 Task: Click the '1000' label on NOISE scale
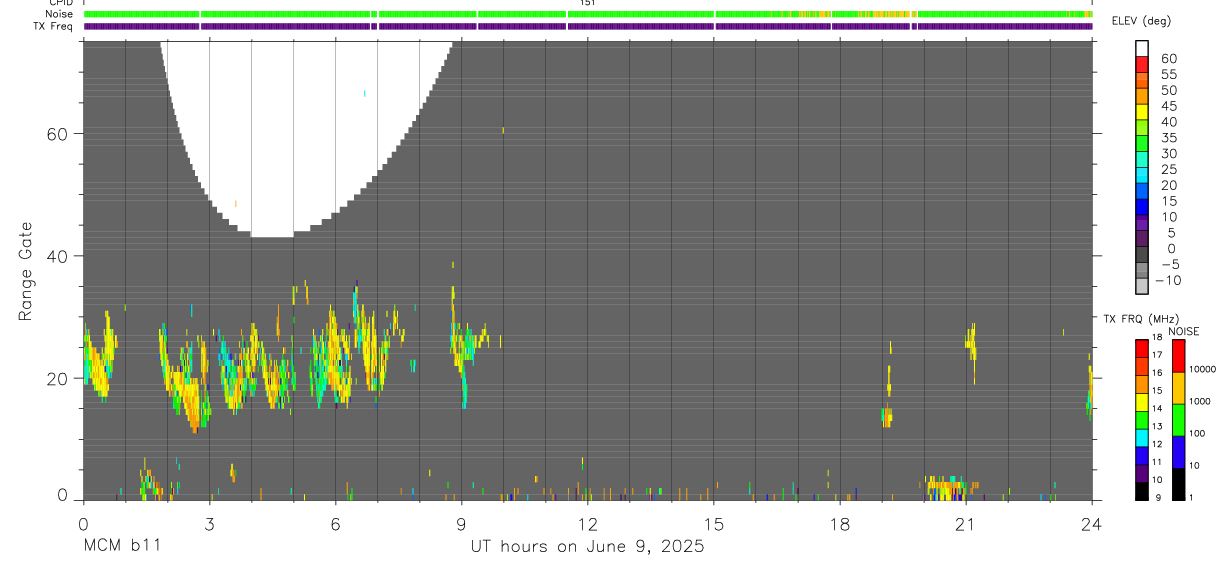point(1200,400)
